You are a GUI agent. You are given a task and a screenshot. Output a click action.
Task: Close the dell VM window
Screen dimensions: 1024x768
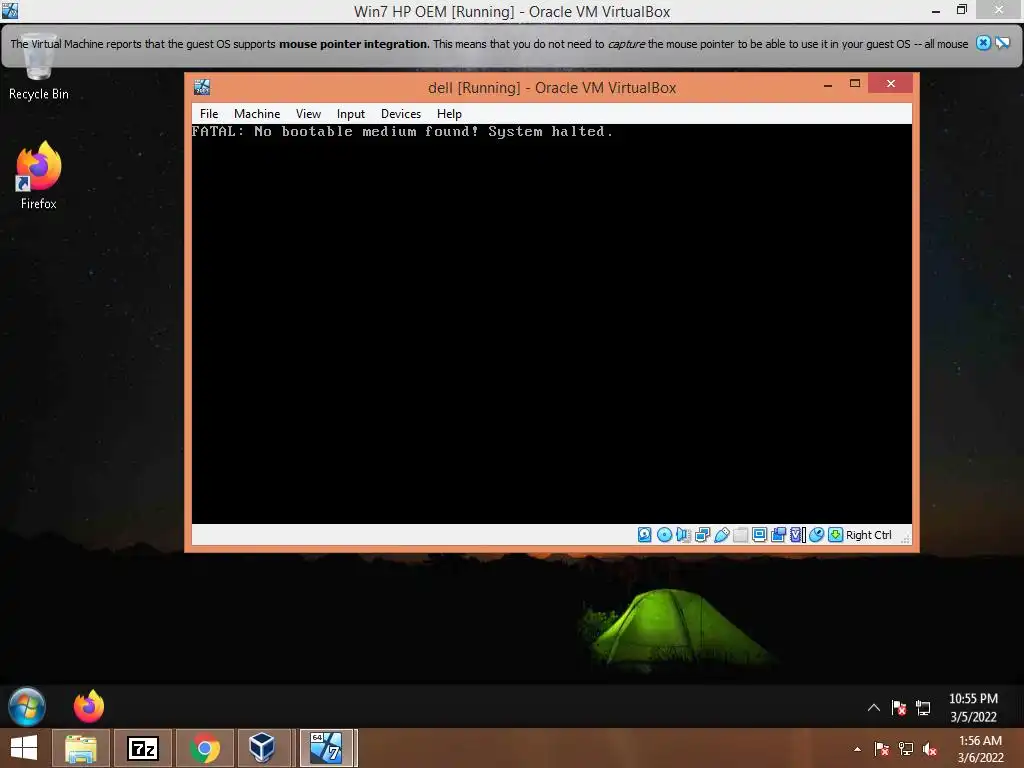pyautogui.click(x=890, y=84)
